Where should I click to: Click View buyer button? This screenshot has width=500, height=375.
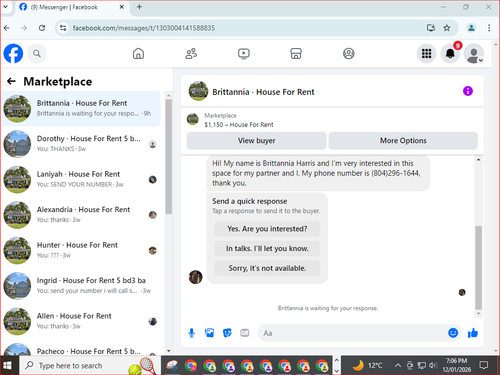pyautogui.click(x=256, y=141)
